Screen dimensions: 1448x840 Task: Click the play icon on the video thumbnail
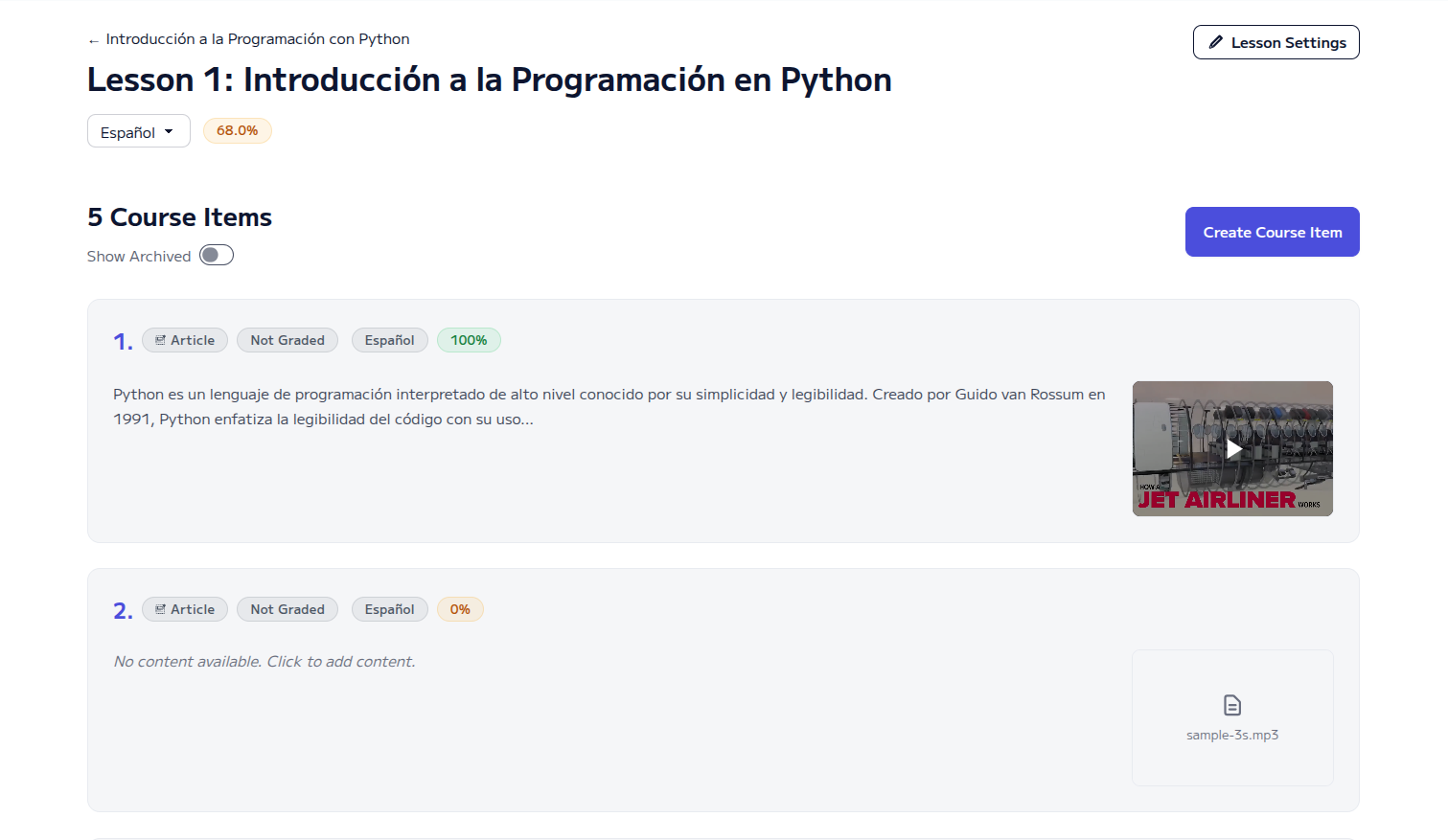pos(1233,449)
